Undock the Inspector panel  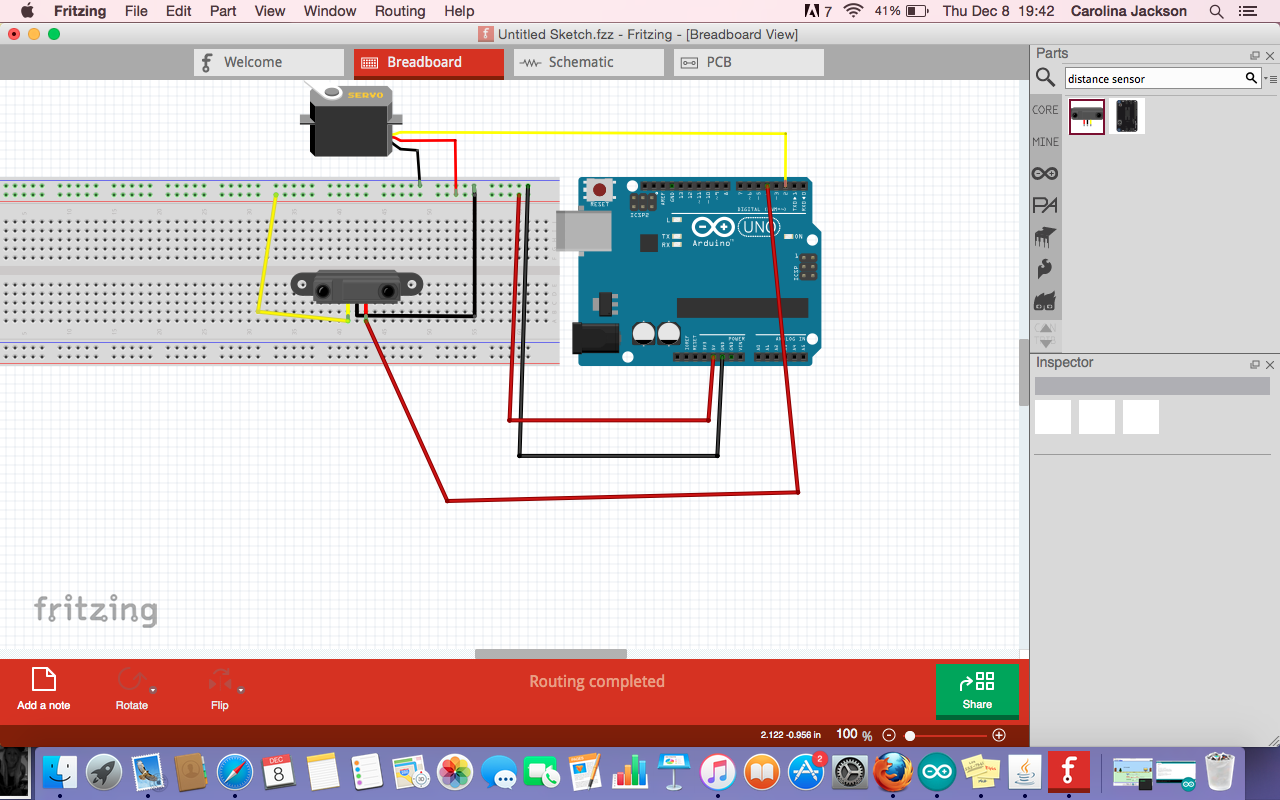(x=1255, y=365)
